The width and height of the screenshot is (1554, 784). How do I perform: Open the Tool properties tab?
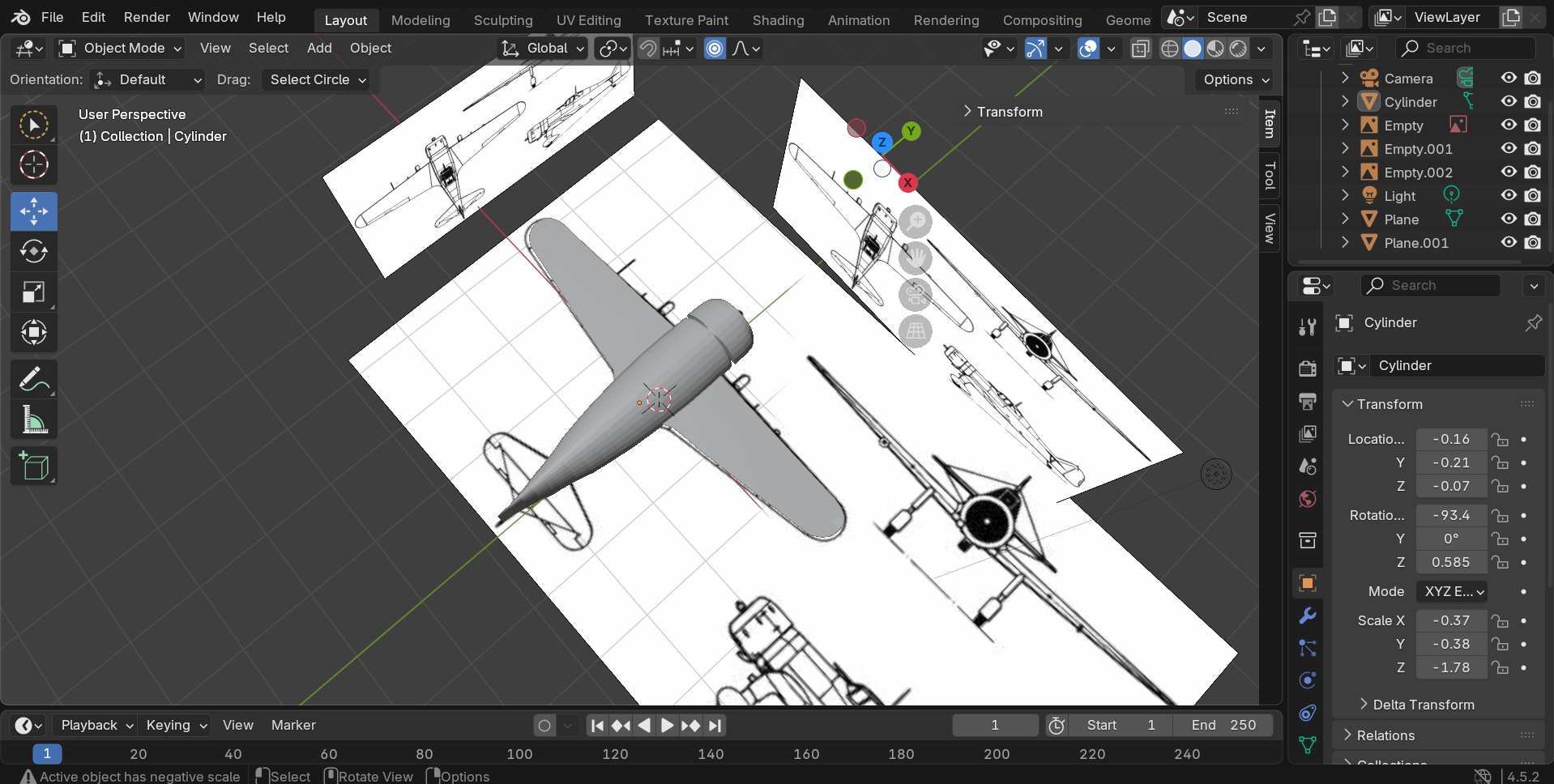pyautogui.click(x=1307, y=326)
